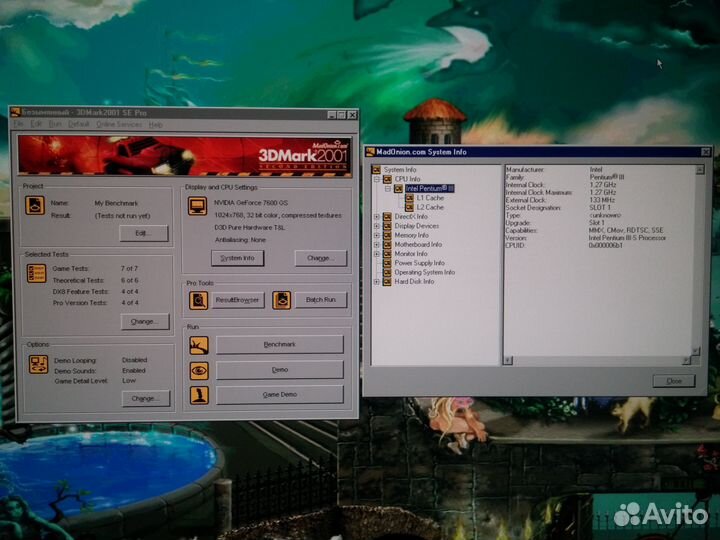Click Close in the System Info dialog
This screenshot has height=540, width=720.
pos(673,381)
